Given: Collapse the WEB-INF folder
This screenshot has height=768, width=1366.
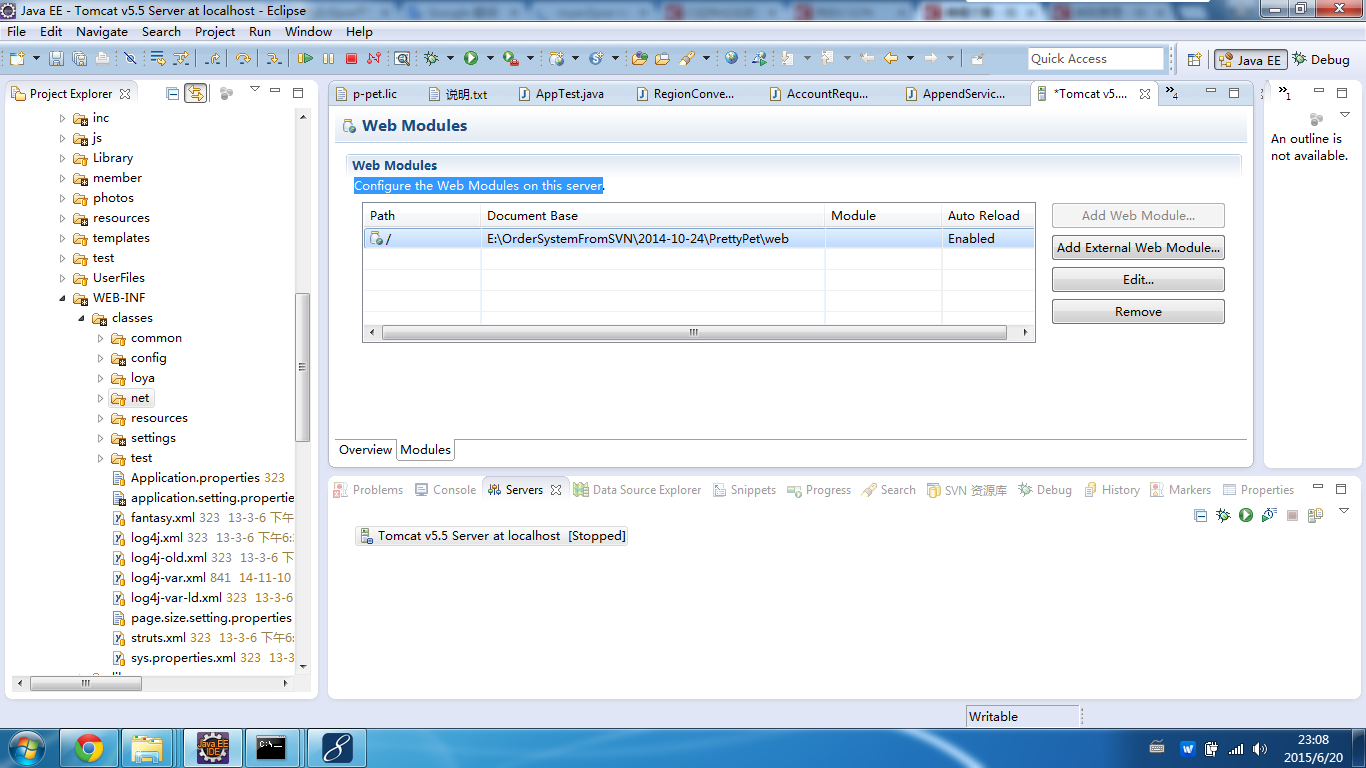Looking at the screenshot, I should (62, 298).
